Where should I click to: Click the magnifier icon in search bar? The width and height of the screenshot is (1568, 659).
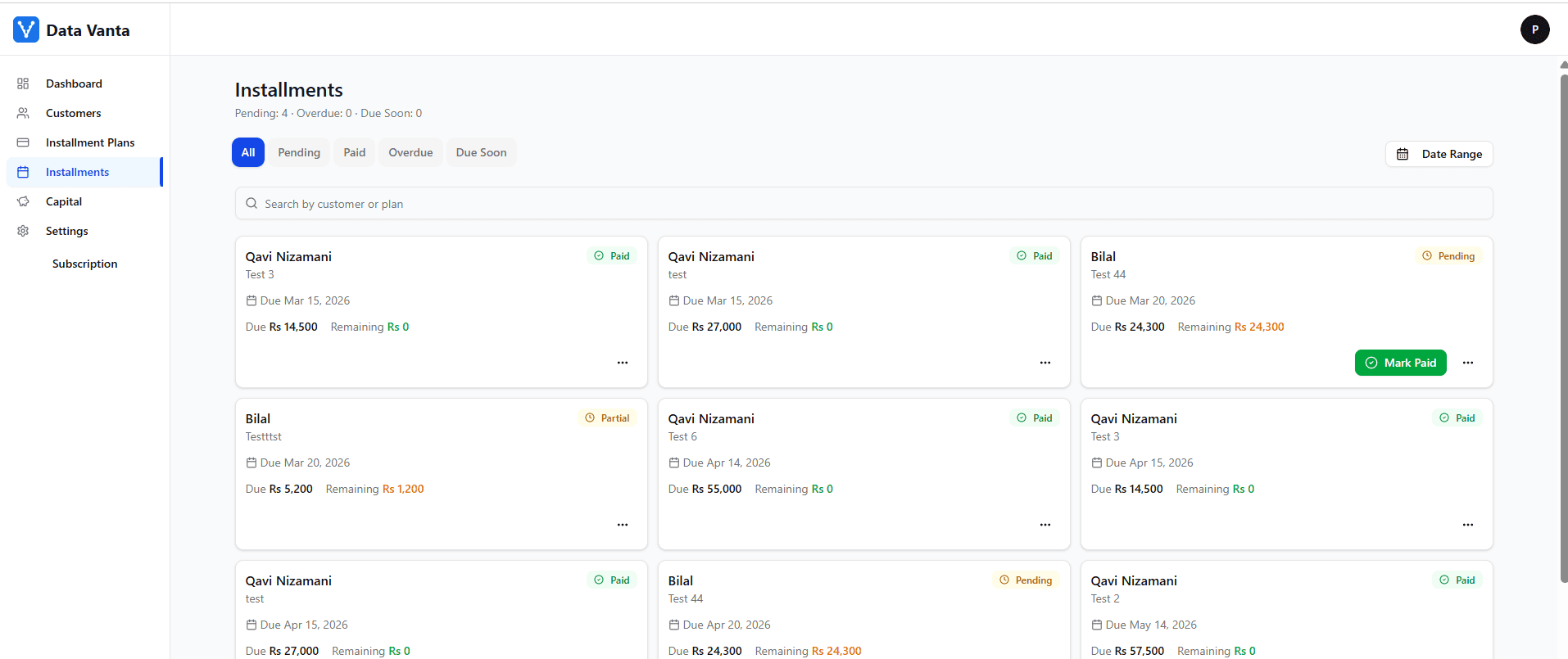pos(252,204)
